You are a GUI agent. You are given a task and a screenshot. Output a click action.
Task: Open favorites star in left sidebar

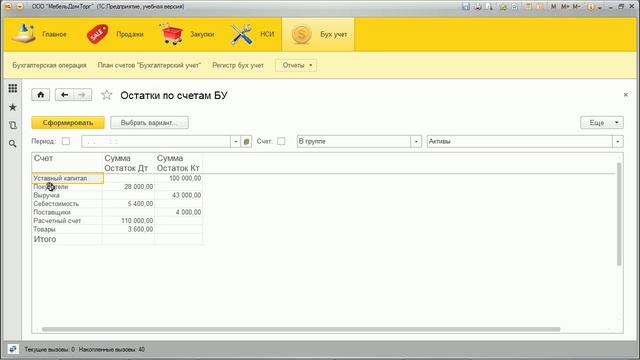coord(13,107)
